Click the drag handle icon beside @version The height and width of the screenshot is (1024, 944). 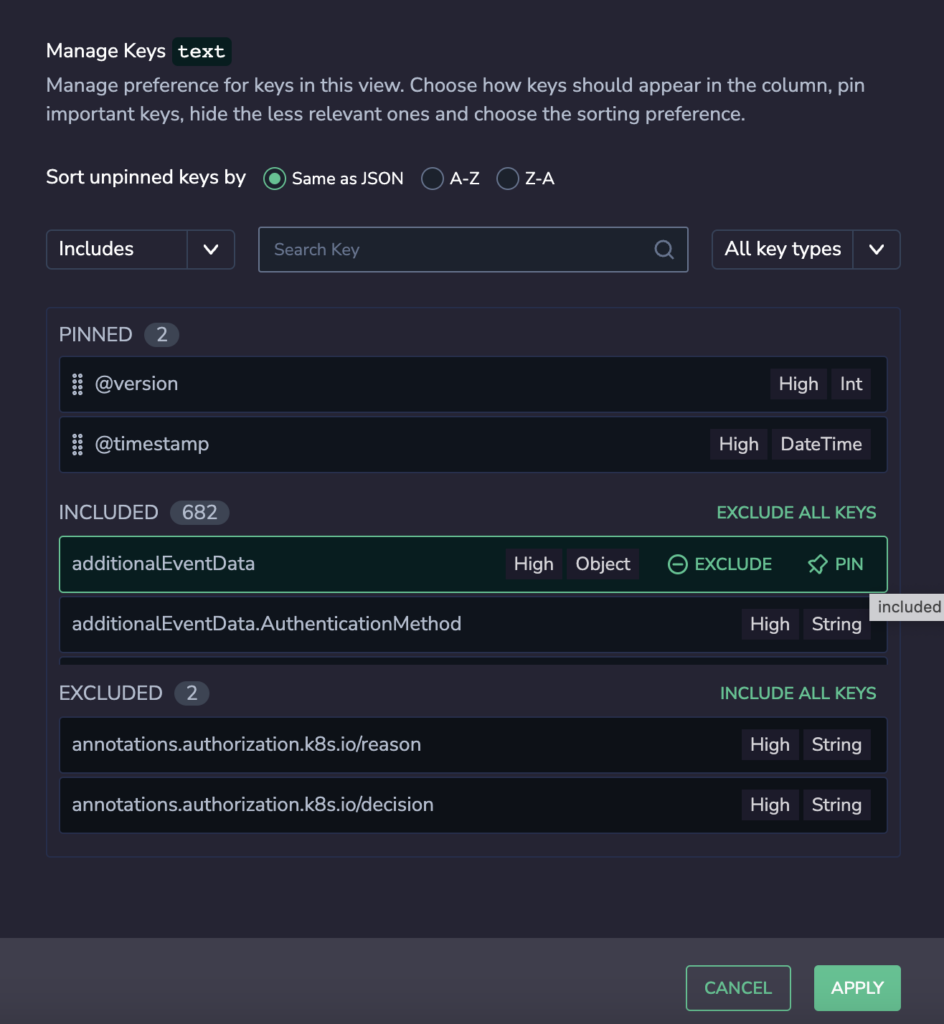[77, 384]
